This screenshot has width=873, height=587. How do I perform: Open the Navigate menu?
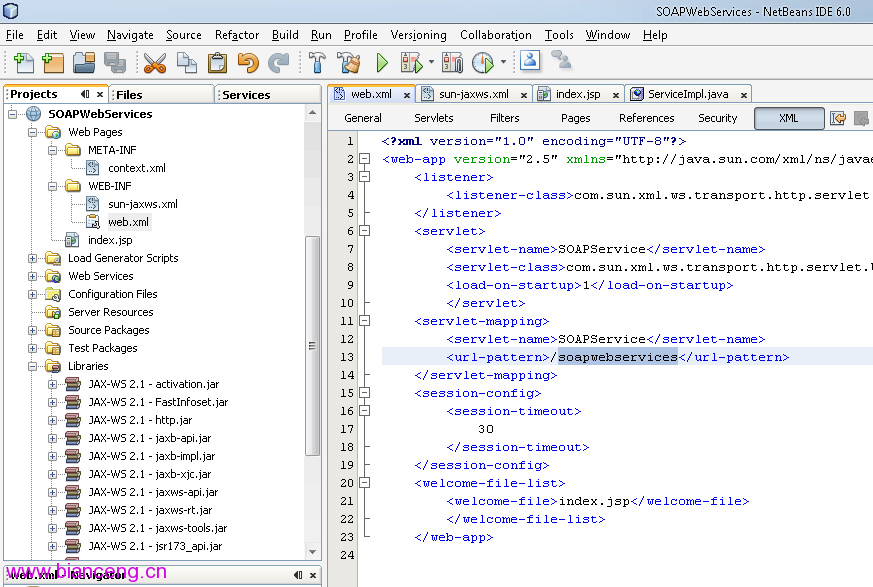tap(130, 35)
